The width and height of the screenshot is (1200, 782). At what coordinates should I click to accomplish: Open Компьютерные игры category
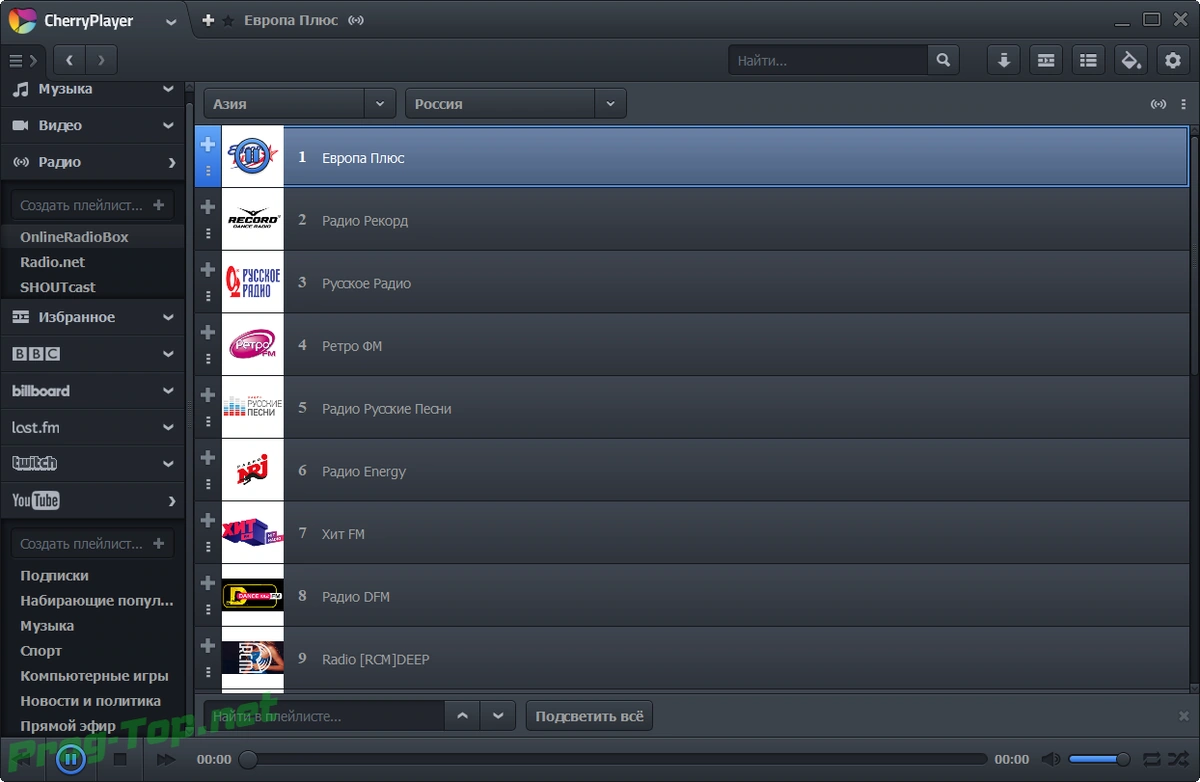(x=94, y=676)
